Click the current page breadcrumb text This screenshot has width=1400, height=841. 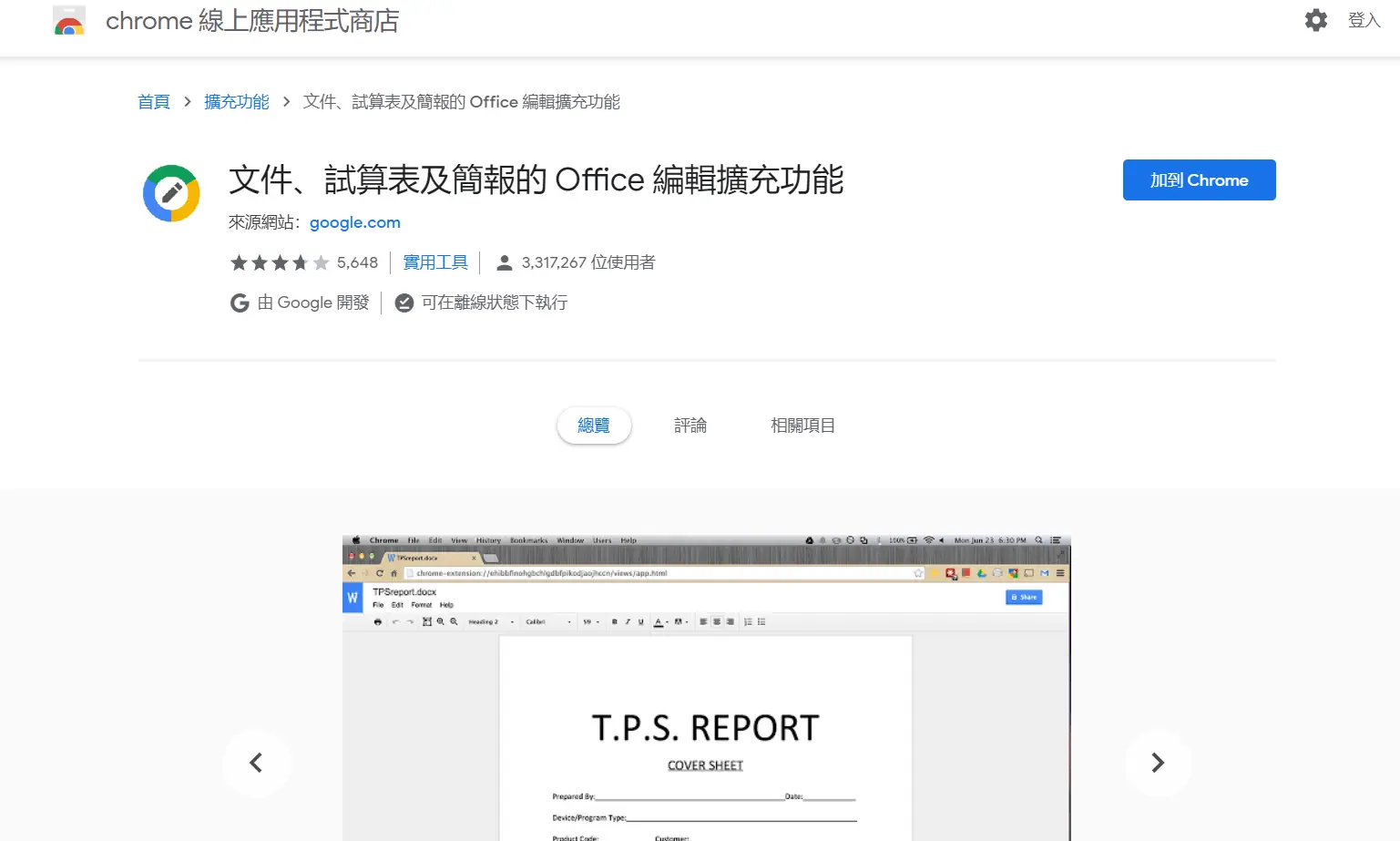coord(462,102)
